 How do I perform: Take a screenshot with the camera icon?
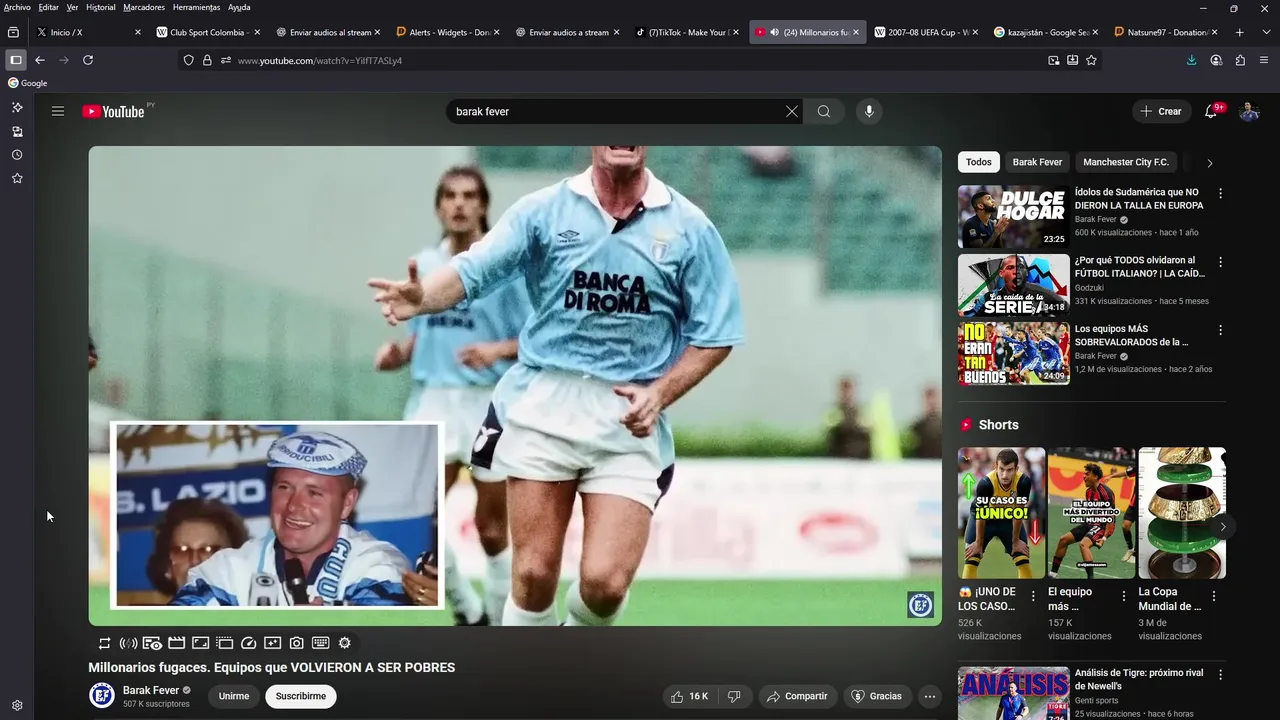point(297,643)
